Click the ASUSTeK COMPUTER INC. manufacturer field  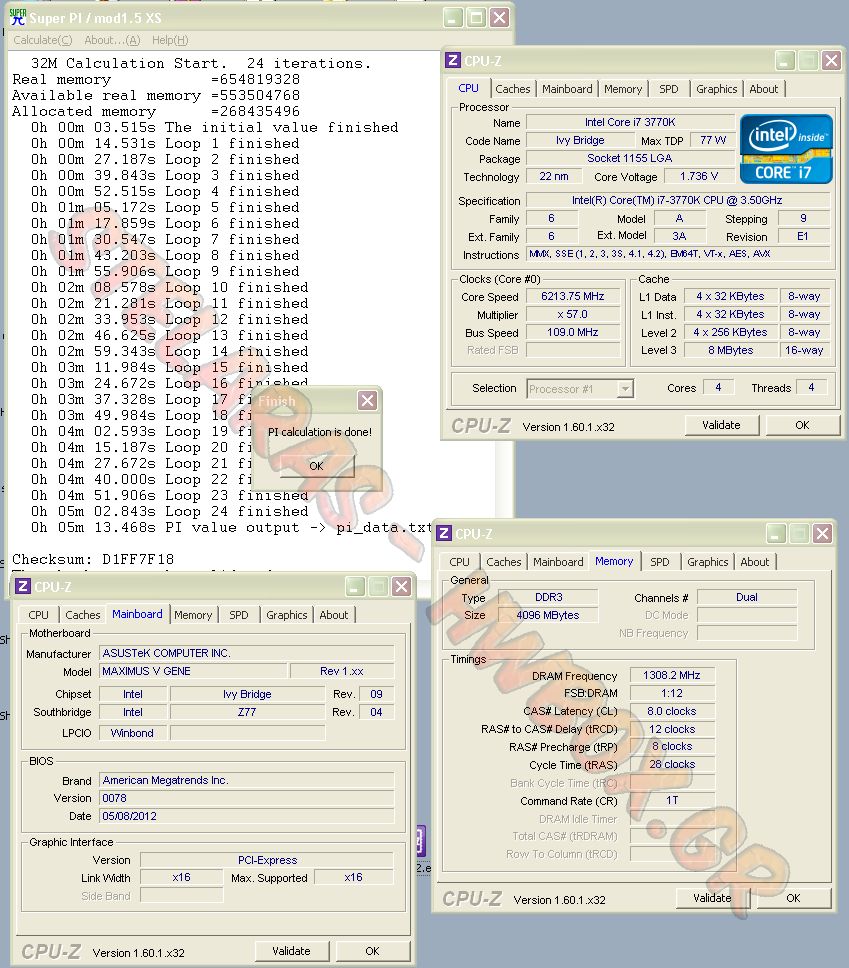(x=246, y=653)
